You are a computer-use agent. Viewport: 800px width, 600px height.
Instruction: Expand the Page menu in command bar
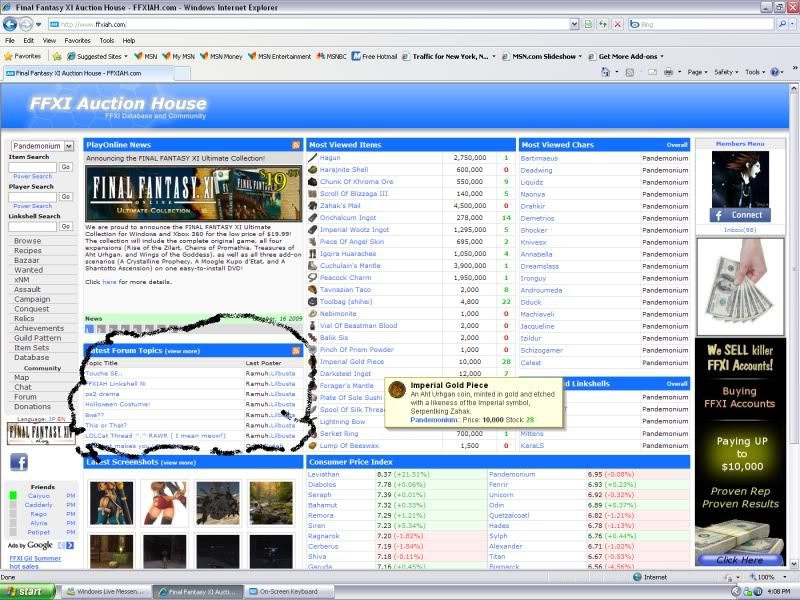(x=699, y=72)
